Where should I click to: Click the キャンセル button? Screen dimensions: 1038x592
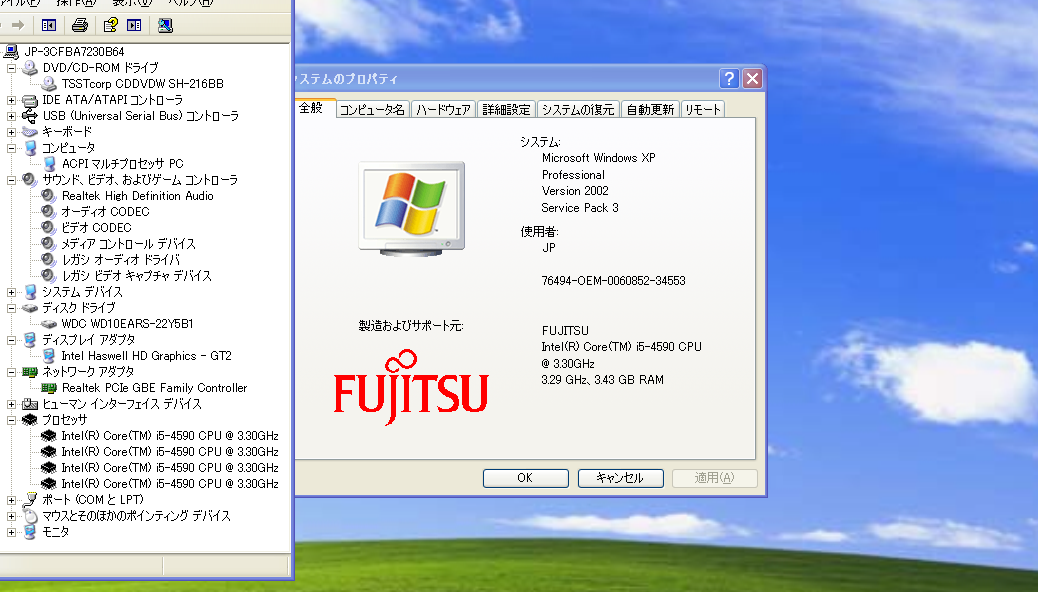(x=620, y=478)
